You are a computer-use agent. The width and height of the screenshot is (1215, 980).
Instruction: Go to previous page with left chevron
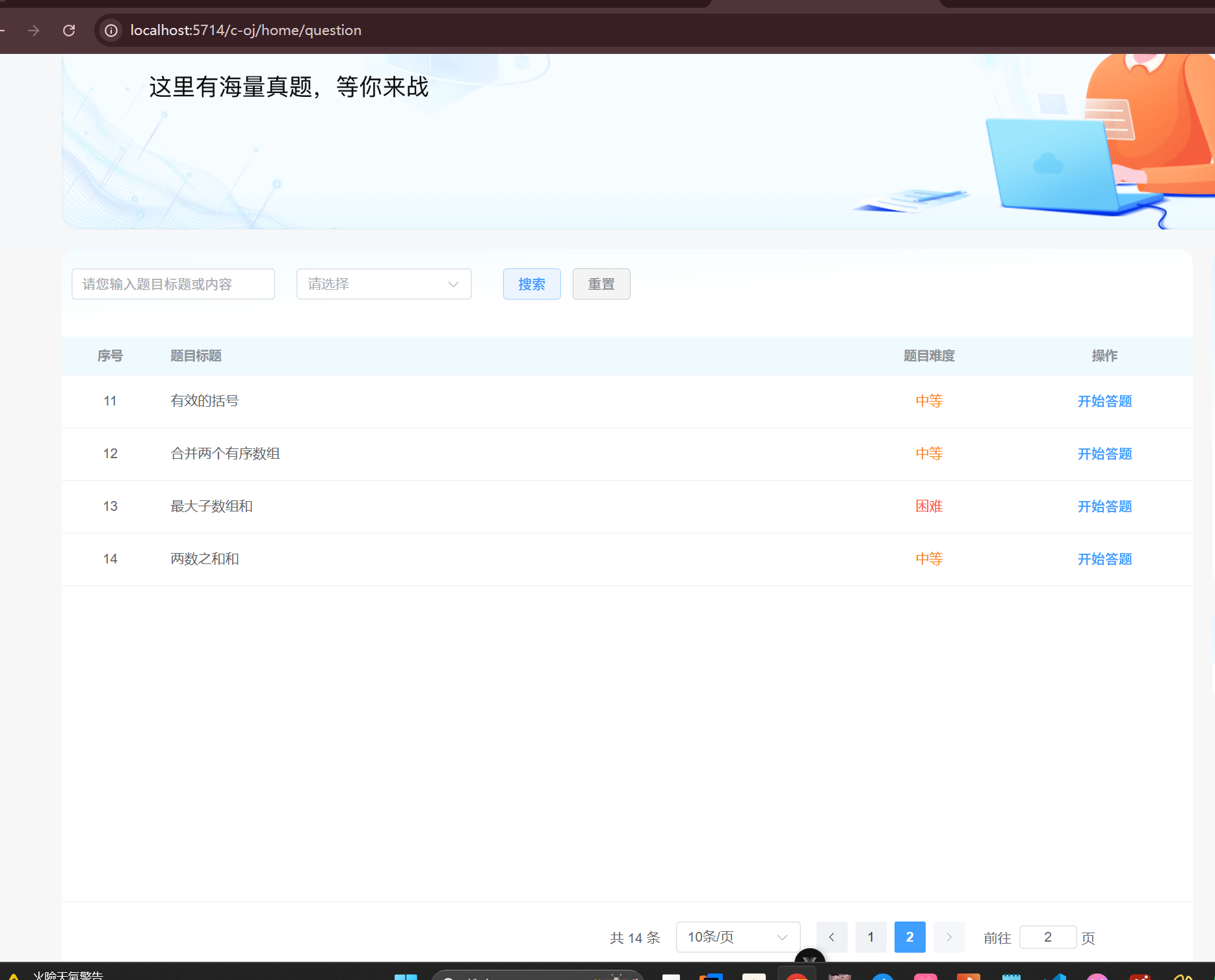point(831,937)
